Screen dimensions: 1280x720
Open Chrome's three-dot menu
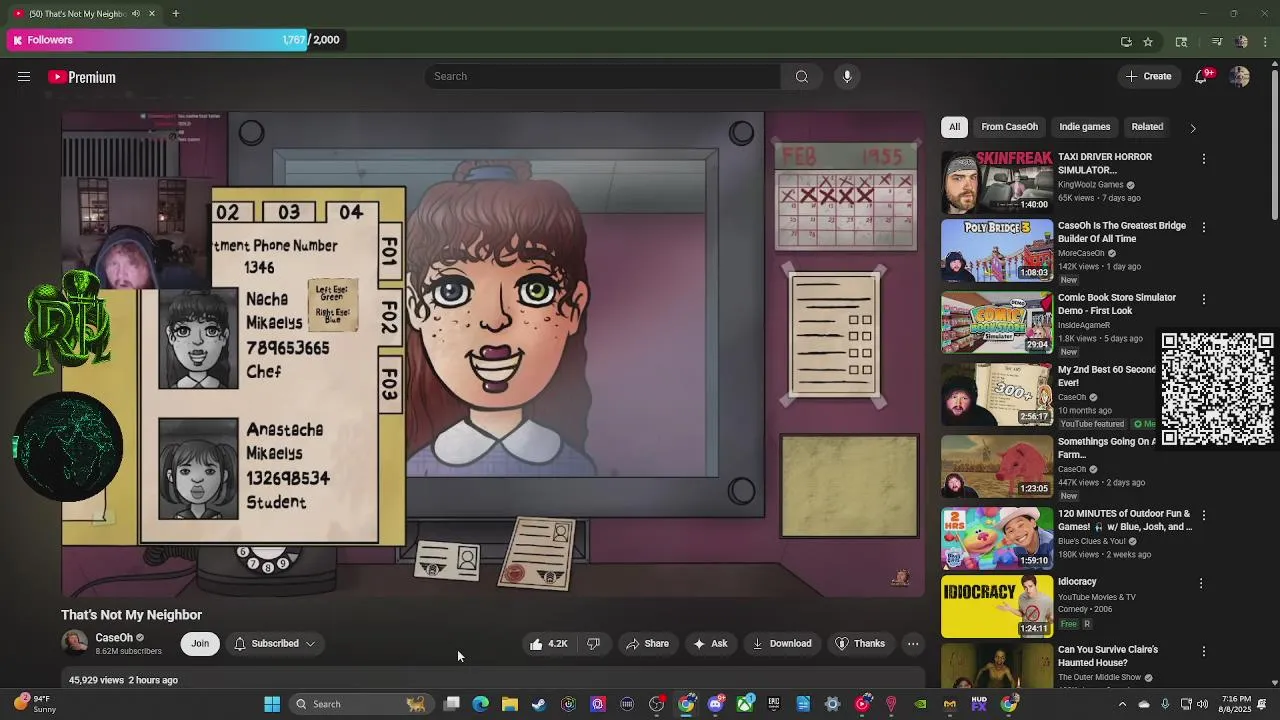click(x=1266, y=41)
